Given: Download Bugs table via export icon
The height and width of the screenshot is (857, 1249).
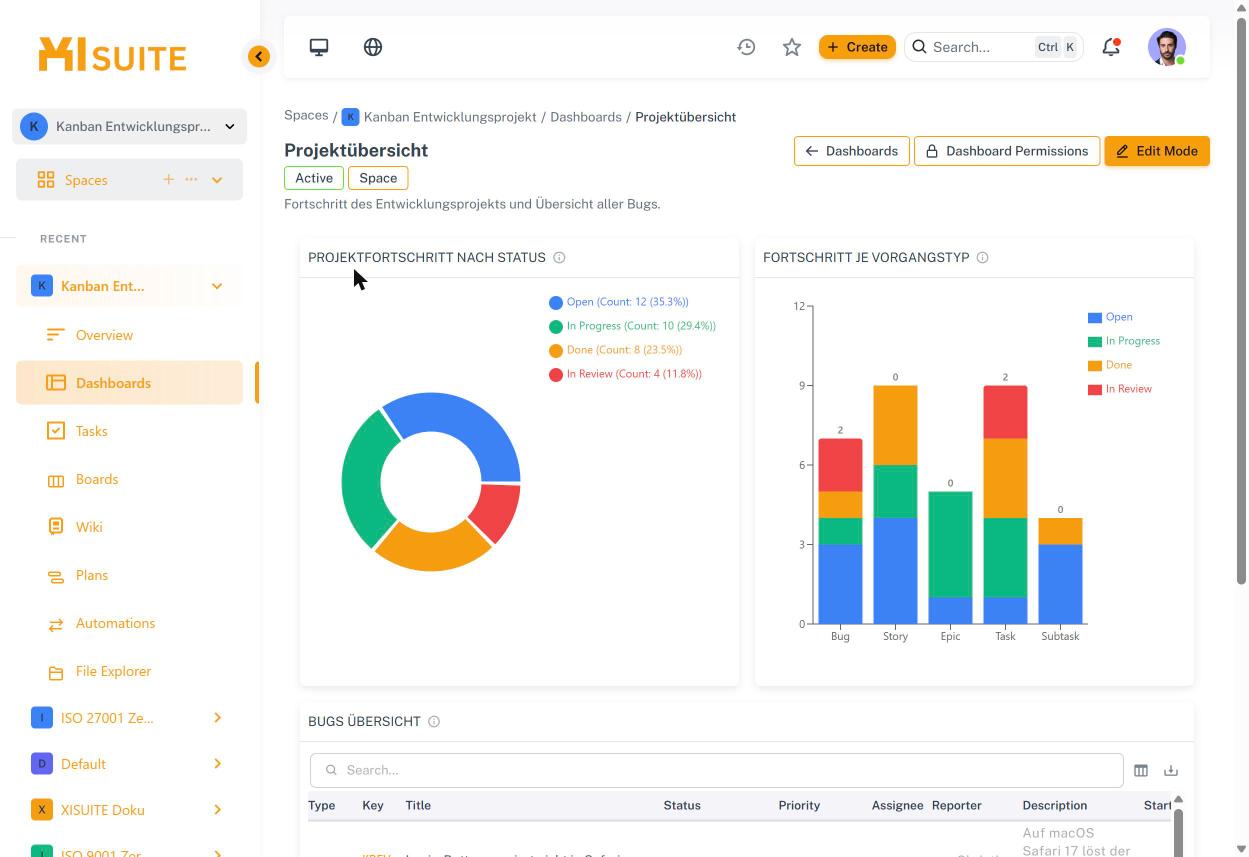Looking at the screenshot, I should point(1171,770).
